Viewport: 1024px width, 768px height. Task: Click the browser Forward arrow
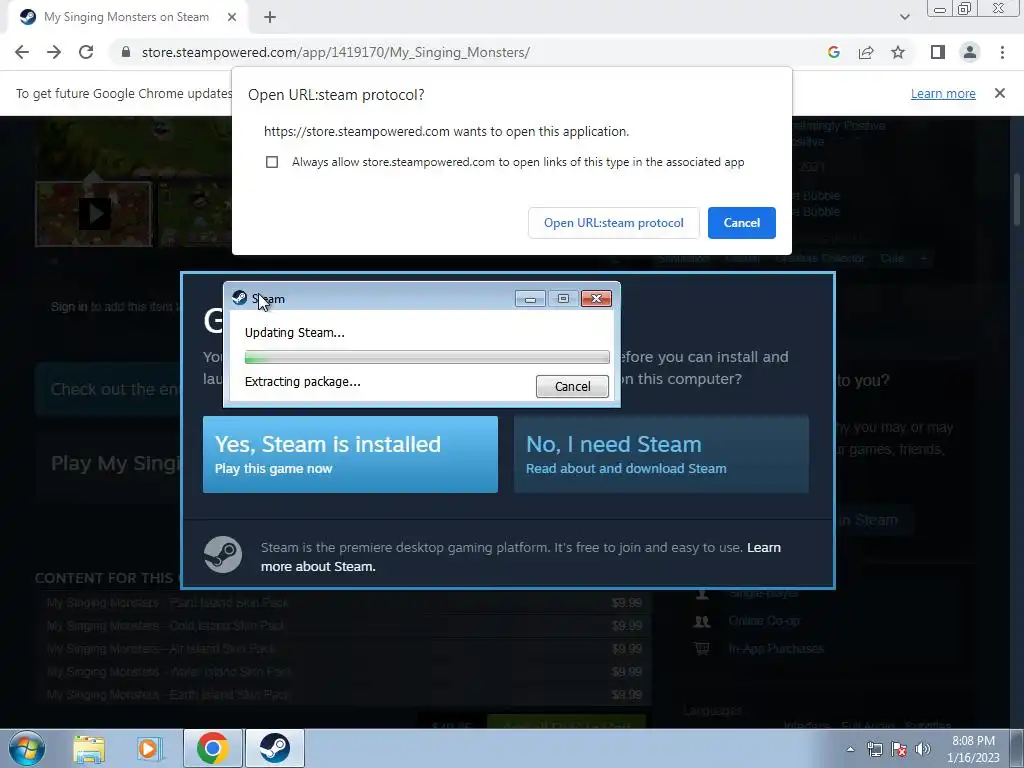coord(54,52)
